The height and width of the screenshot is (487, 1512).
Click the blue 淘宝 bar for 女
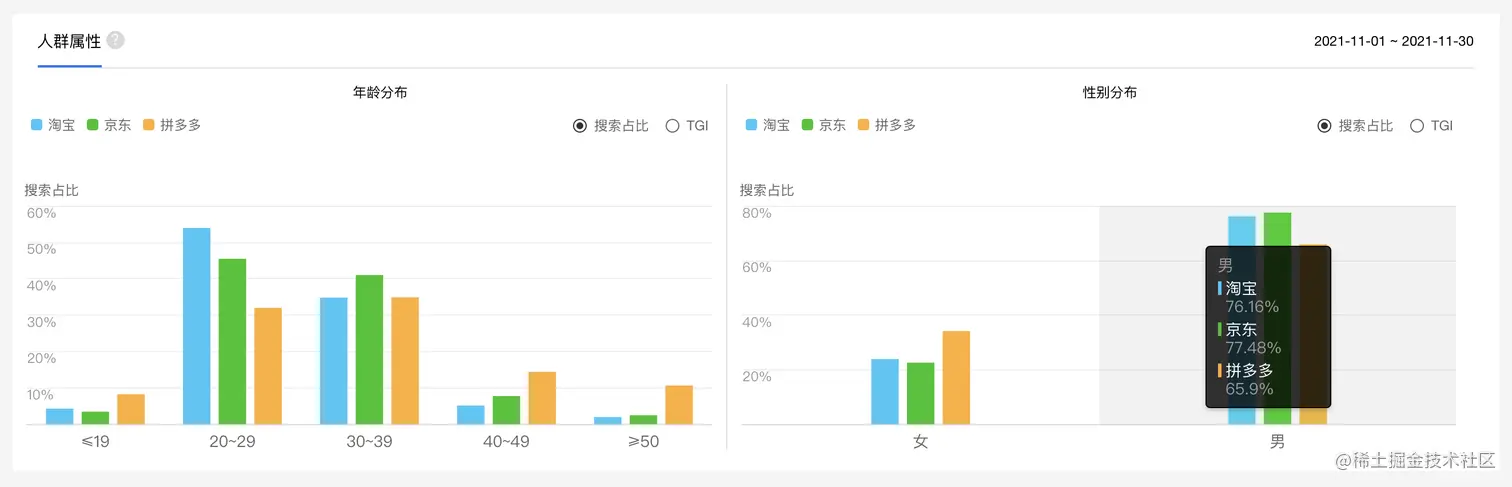pyautogui.click(x=885, y=391)
